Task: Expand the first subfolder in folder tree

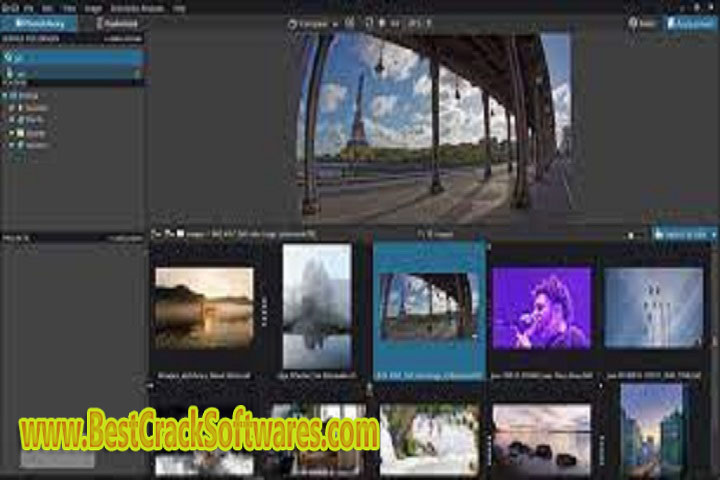Action: coord(12,108)
